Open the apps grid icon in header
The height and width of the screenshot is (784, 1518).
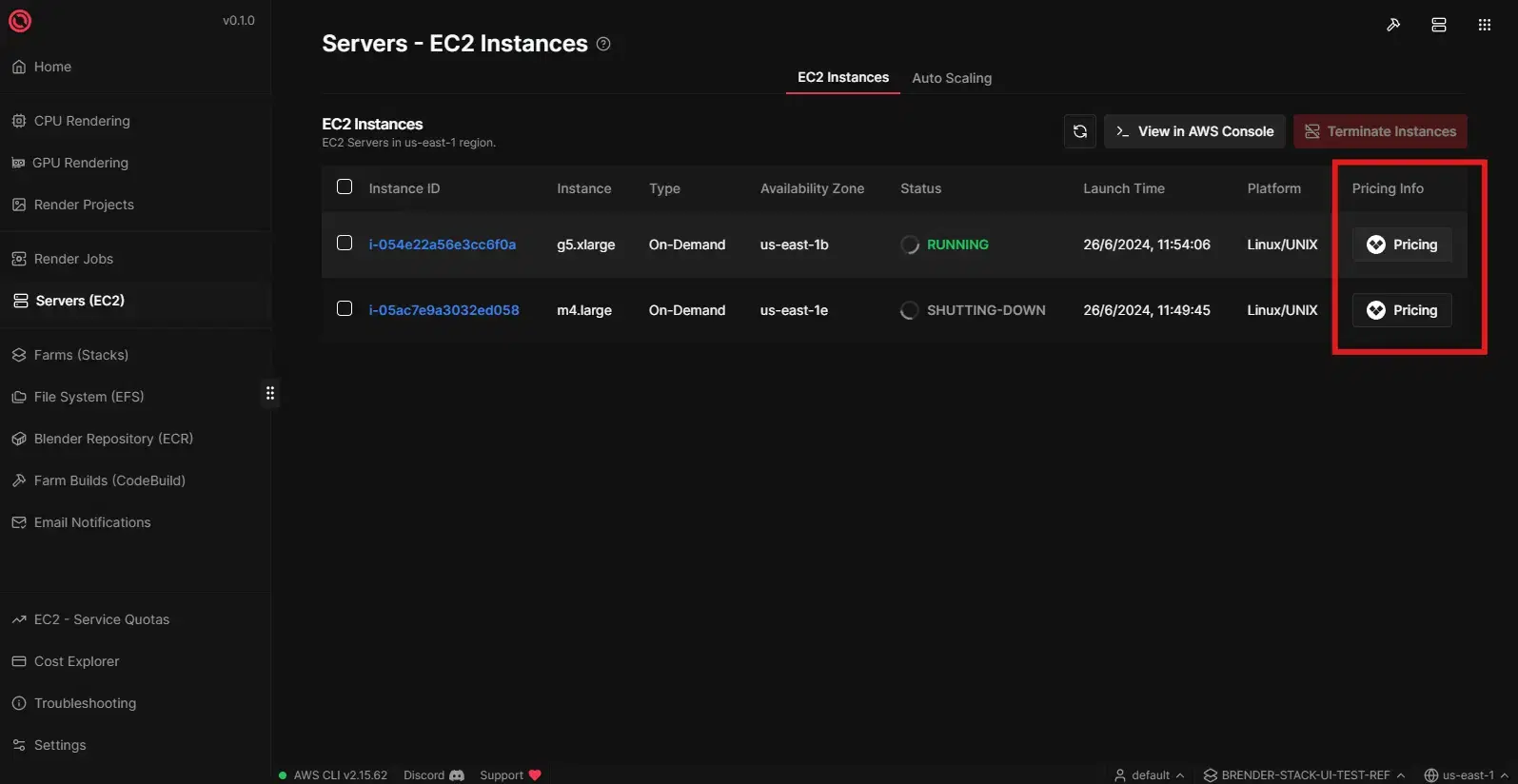click(1485, 25)
